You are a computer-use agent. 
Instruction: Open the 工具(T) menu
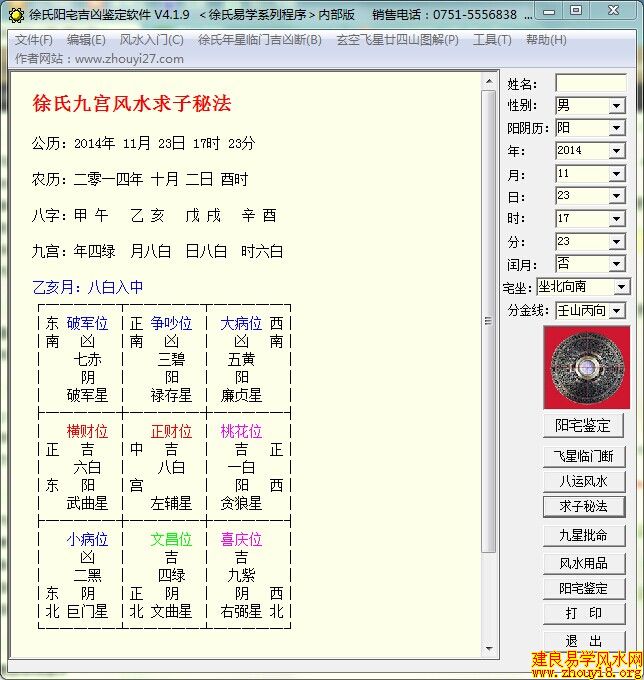[492, 40]
